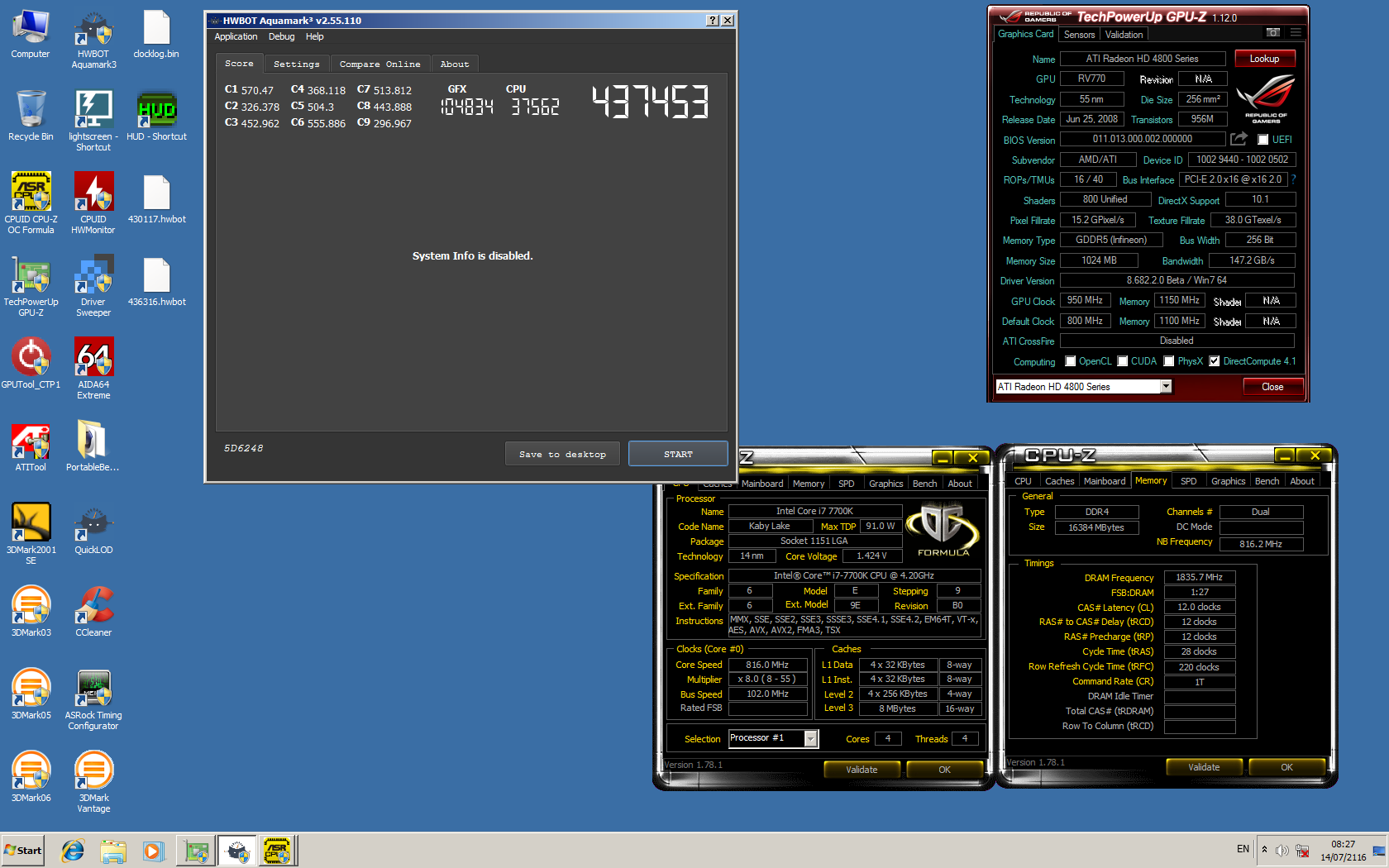1389x868 pixels.
Task: Open the Driver Sweeper desktop icon
Action: click(93, 286)
